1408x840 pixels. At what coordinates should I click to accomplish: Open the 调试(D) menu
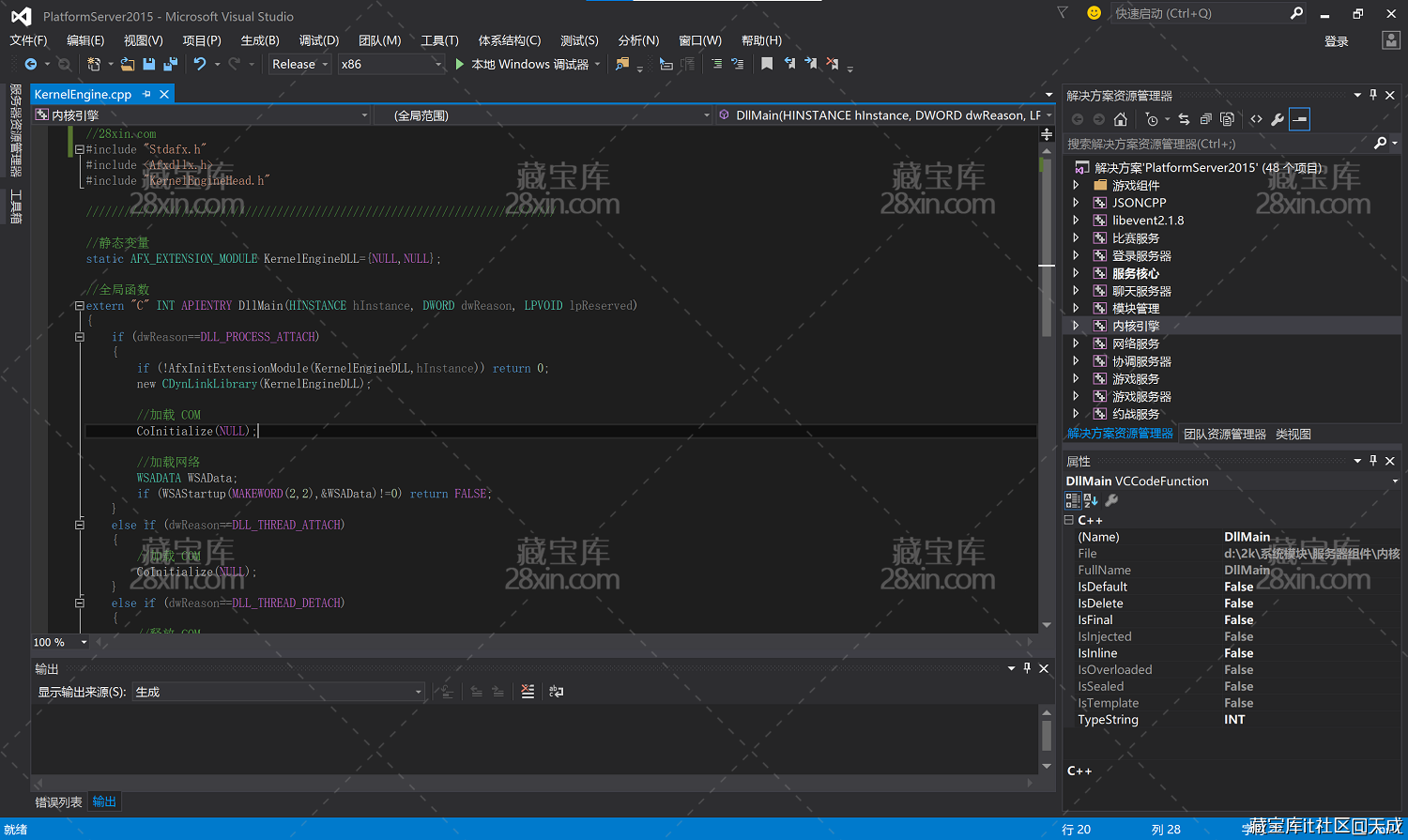(319, 40)
